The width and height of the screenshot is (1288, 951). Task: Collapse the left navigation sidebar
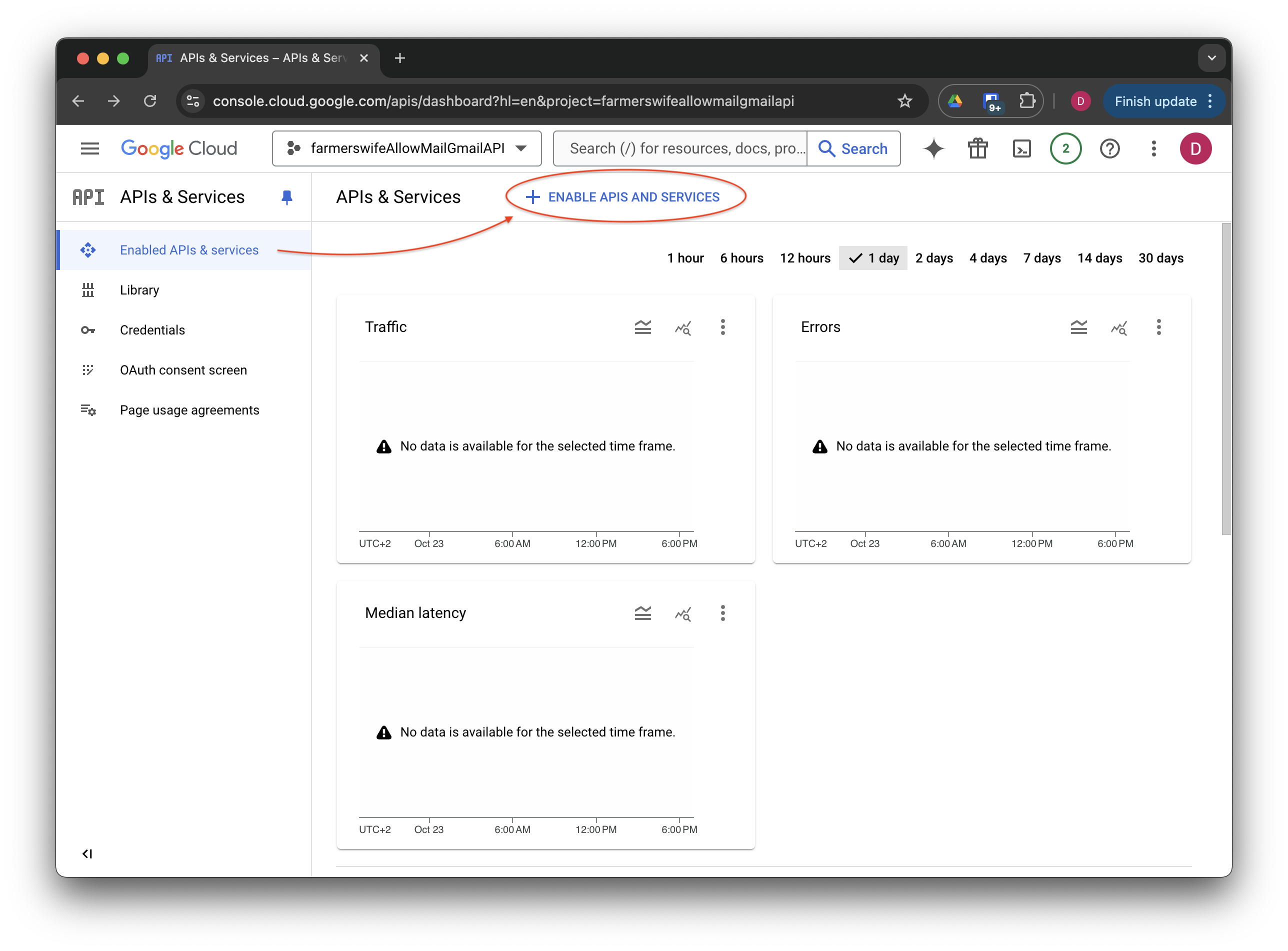click(87, 853)
